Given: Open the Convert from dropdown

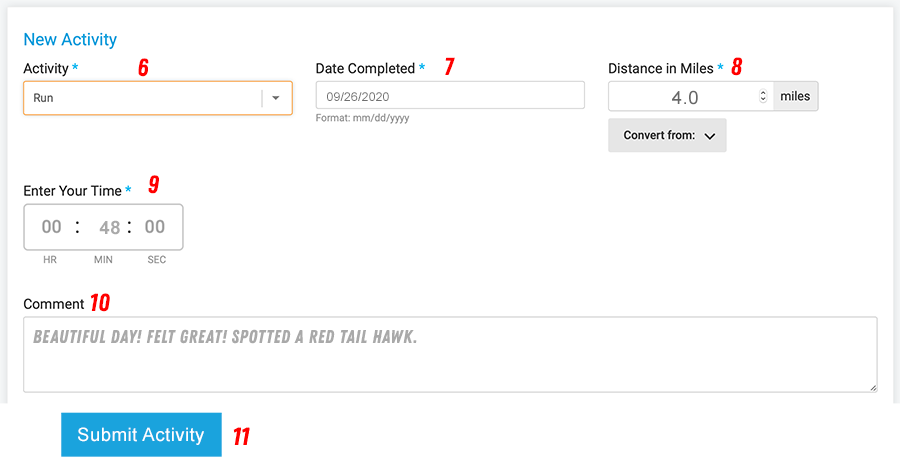Looking at the screenshot, I should tap(667, 135).
